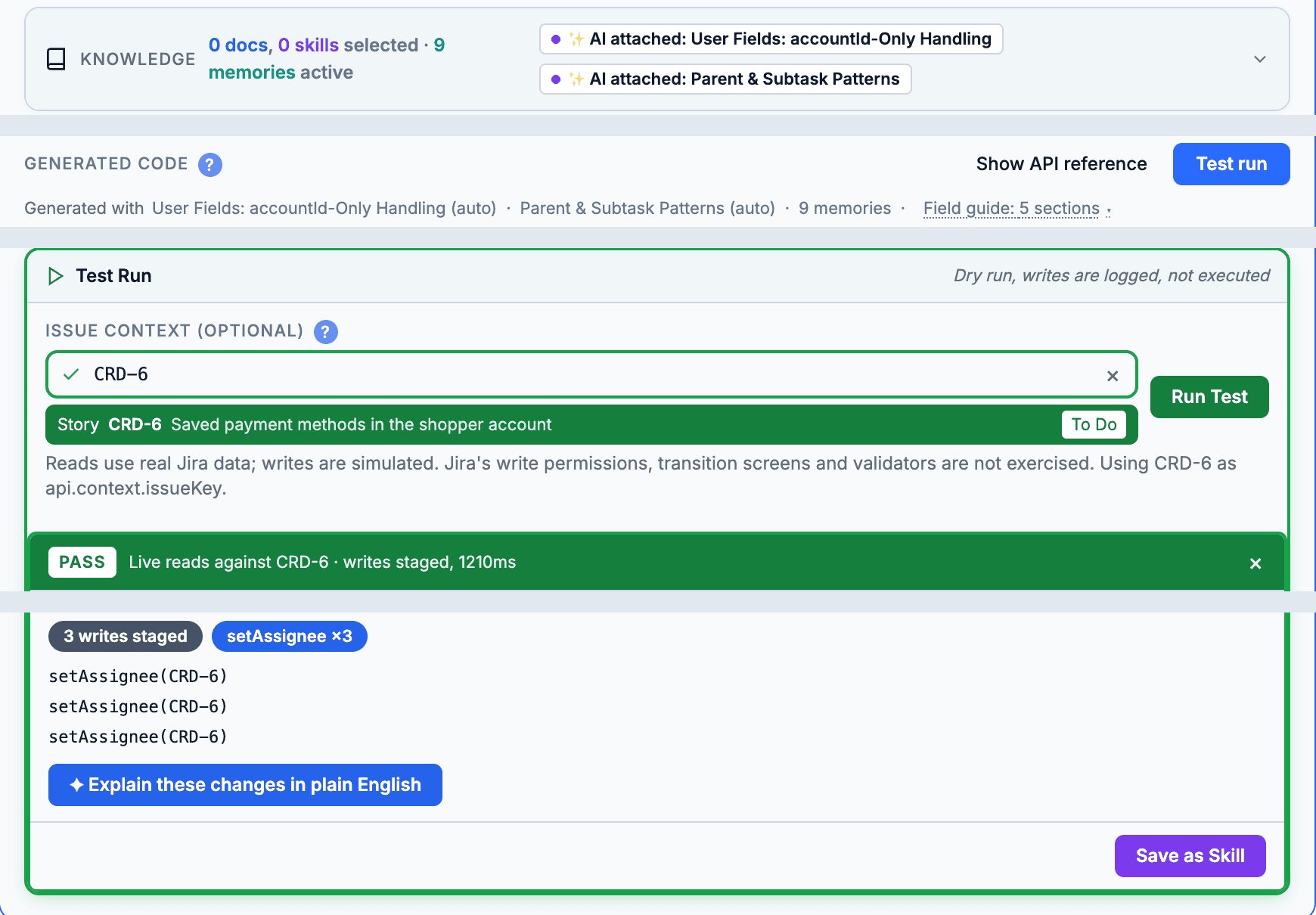Click Explain these changes in plain English

(245, 785)
